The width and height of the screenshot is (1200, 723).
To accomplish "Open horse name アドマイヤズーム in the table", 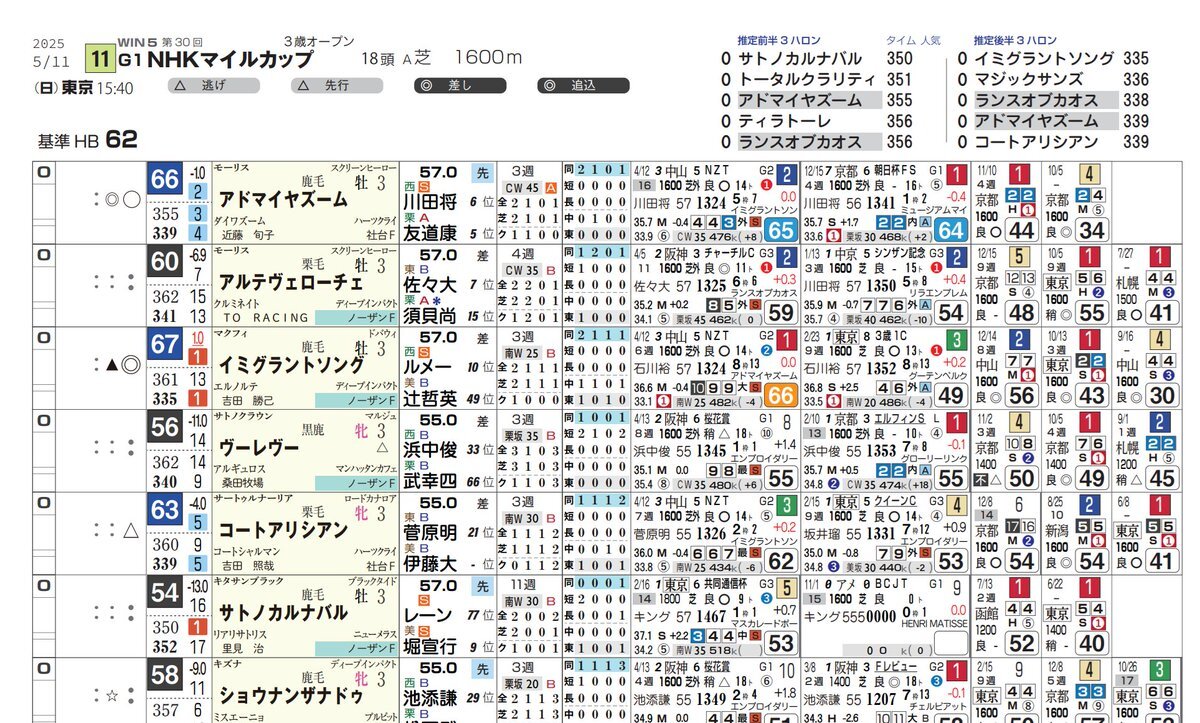I will pos(285,199).
